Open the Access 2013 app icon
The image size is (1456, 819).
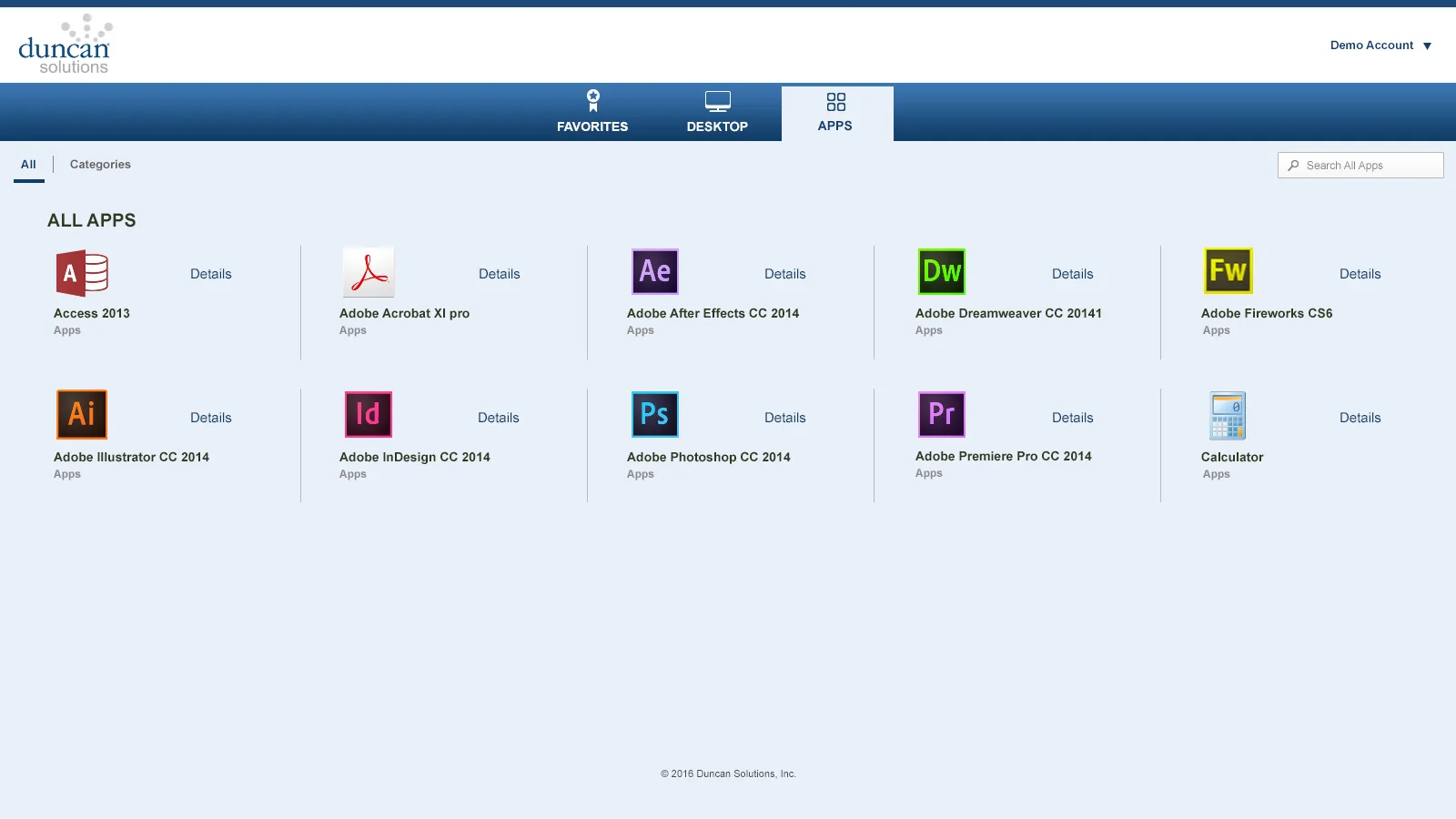pos(82,273)
